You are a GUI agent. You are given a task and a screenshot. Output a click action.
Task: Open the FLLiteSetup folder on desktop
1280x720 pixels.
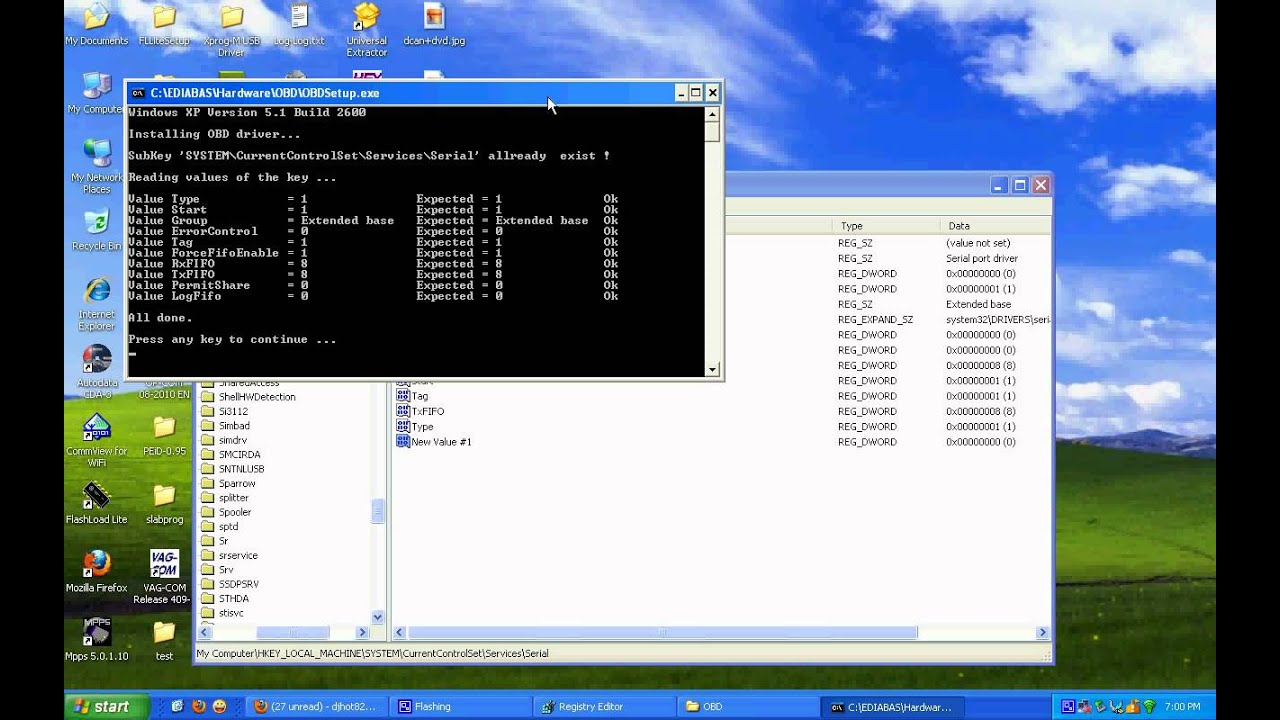click(164, 25)
